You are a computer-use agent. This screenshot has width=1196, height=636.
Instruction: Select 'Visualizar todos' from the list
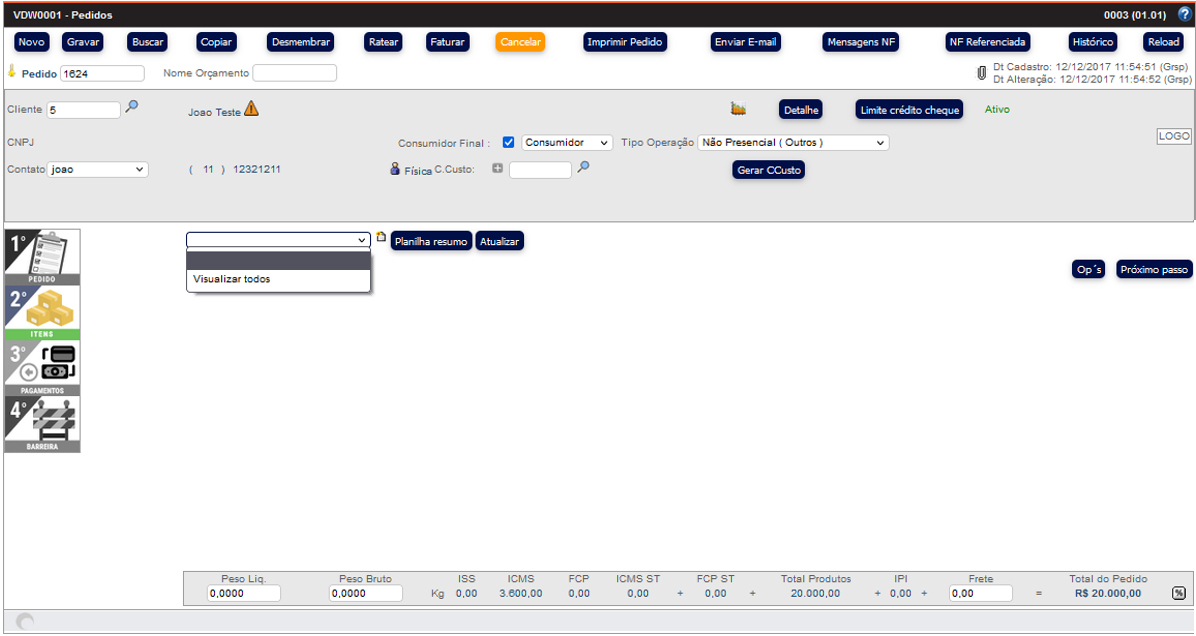click(231, 279)
